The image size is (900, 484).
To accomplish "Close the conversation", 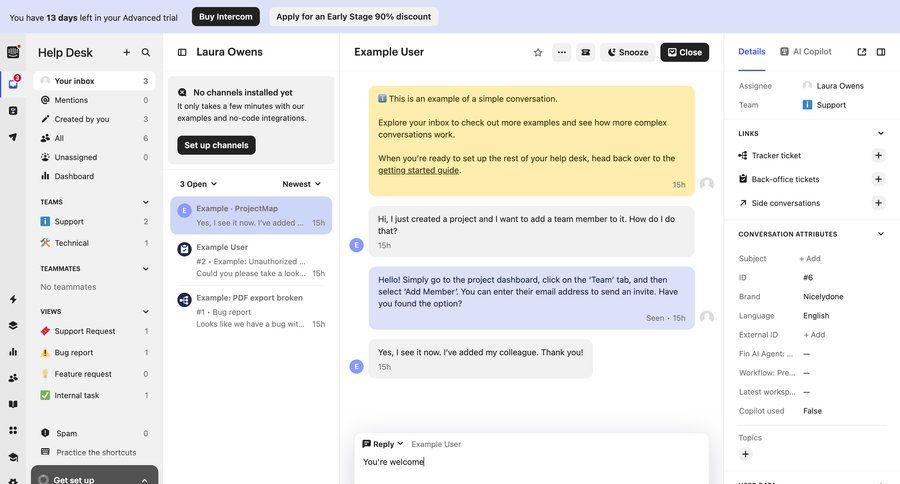I will pos(685,52).
